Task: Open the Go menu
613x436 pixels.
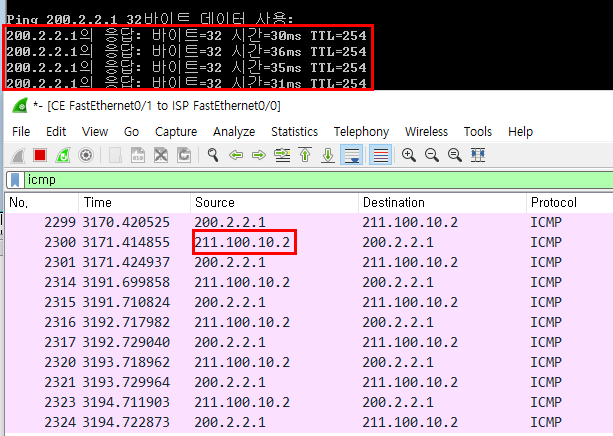Action: click(131, 132)
